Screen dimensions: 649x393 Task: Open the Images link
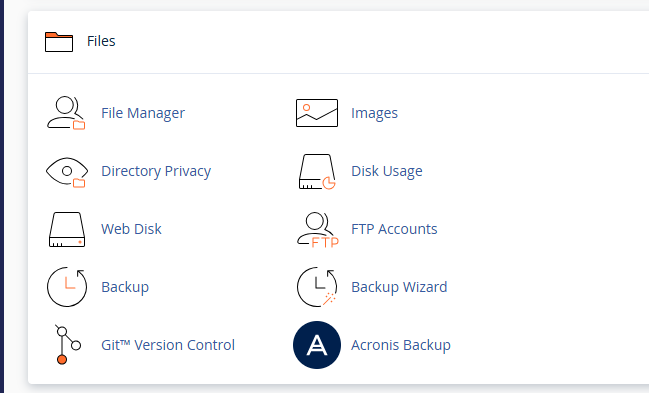click(374, 113)
